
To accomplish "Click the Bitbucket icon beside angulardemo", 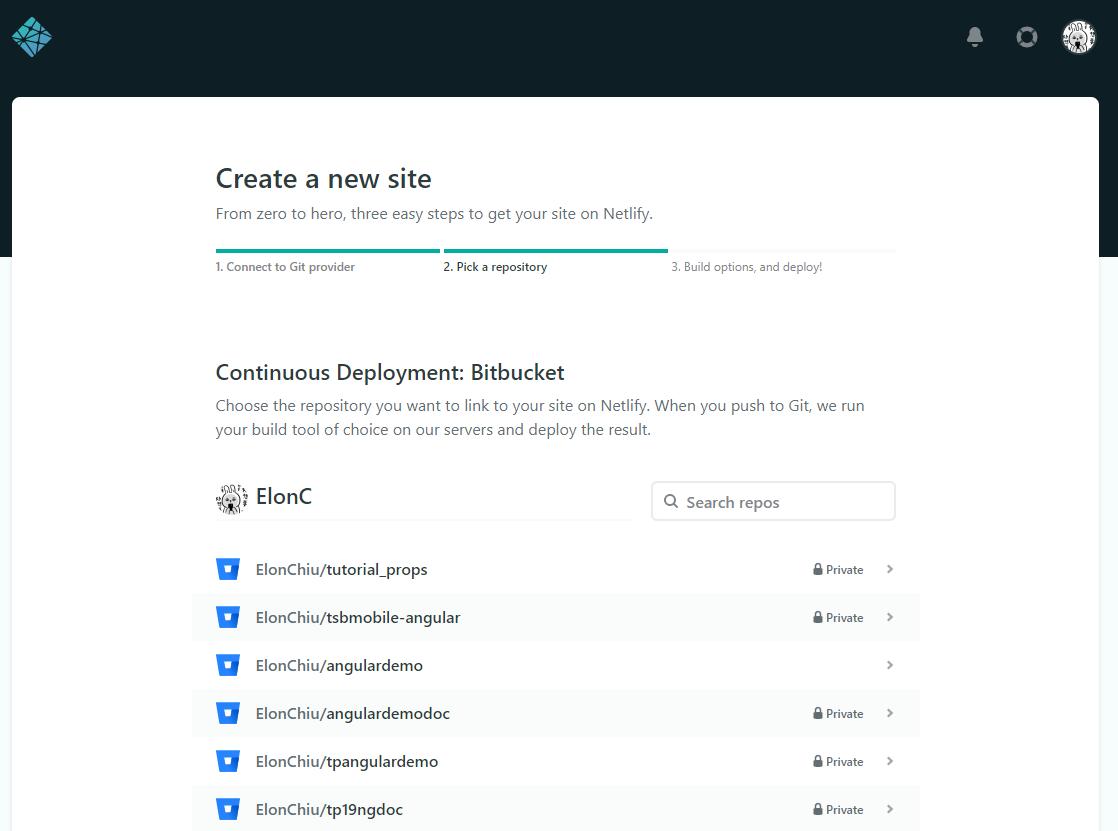I will (x=228, y=665).
